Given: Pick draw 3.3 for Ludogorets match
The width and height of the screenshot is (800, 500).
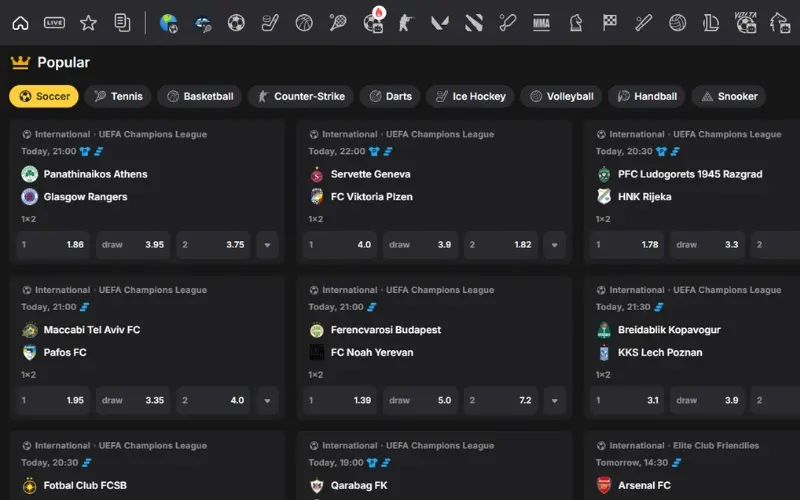Looking at the screenshot, I should point(708,245).
